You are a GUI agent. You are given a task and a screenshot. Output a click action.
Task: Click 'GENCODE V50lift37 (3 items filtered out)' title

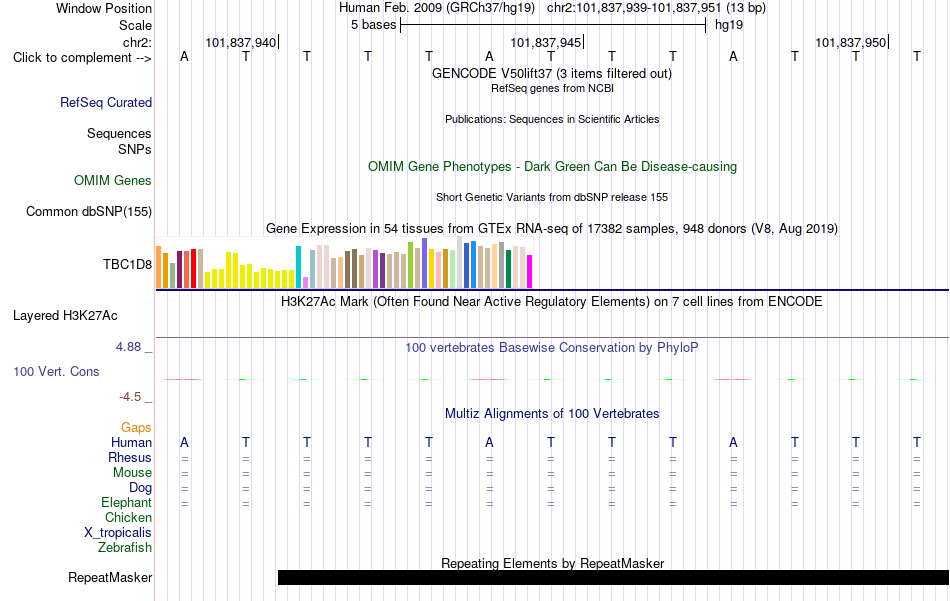pos(552,73)
